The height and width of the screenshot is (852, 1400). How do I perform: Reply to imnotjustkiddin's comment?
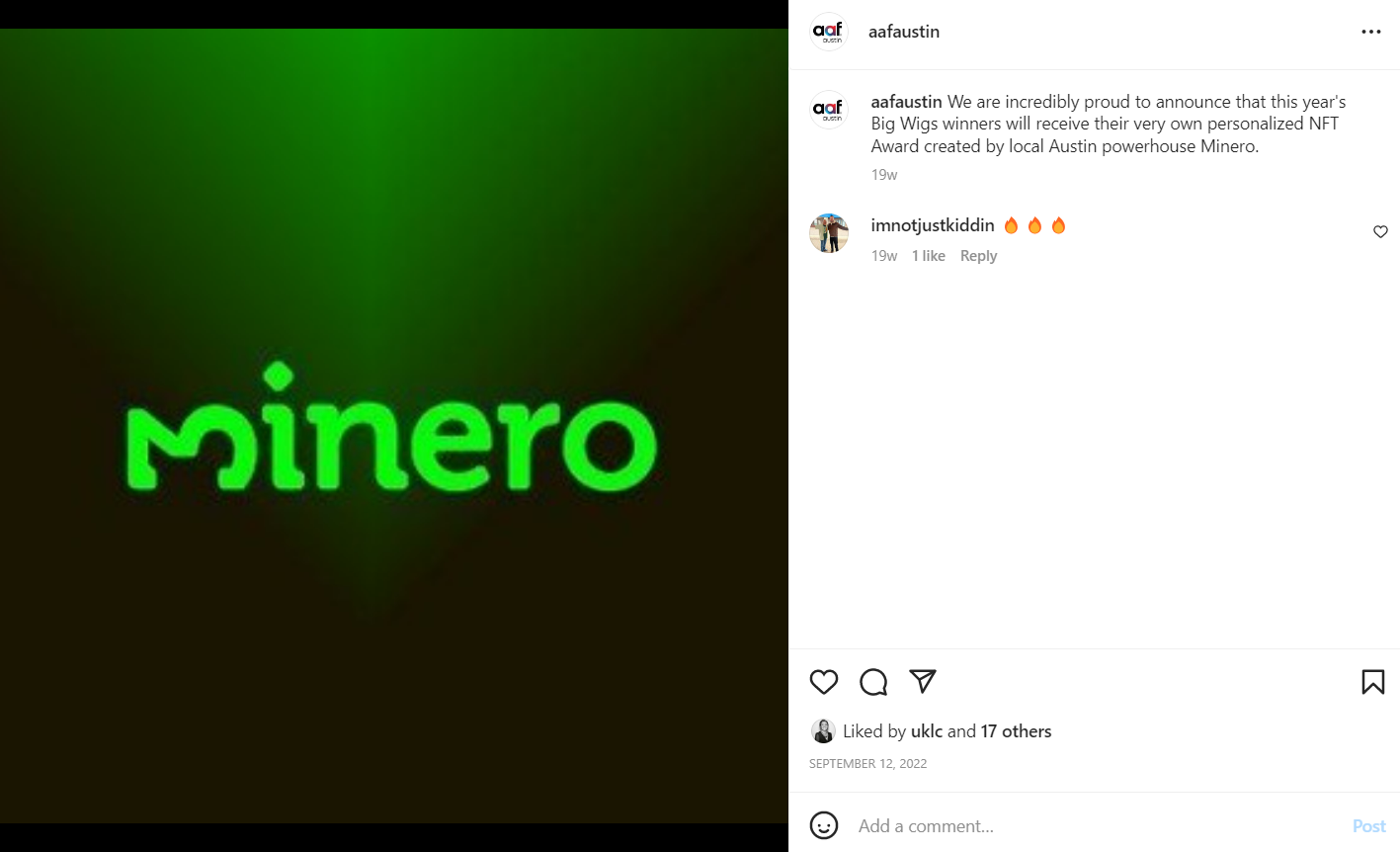click(x=978, y=256)
